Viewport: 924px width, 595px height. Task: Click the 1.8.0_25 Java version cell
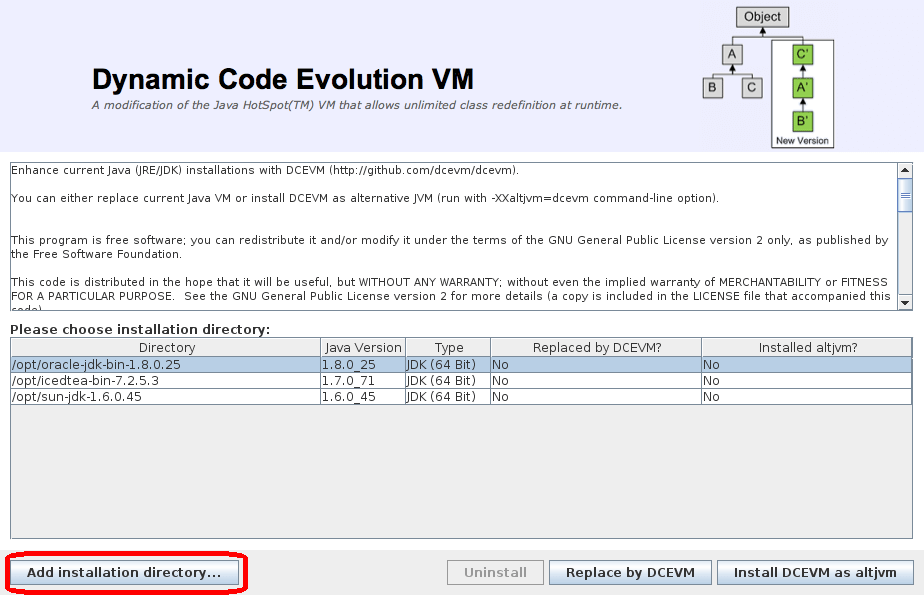[x=363, y=365]
